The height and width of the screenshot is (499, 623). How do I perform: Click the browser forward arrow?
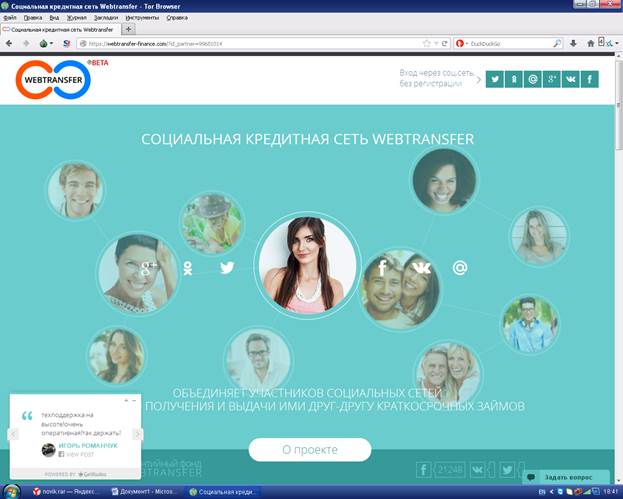tap(26, 43)
